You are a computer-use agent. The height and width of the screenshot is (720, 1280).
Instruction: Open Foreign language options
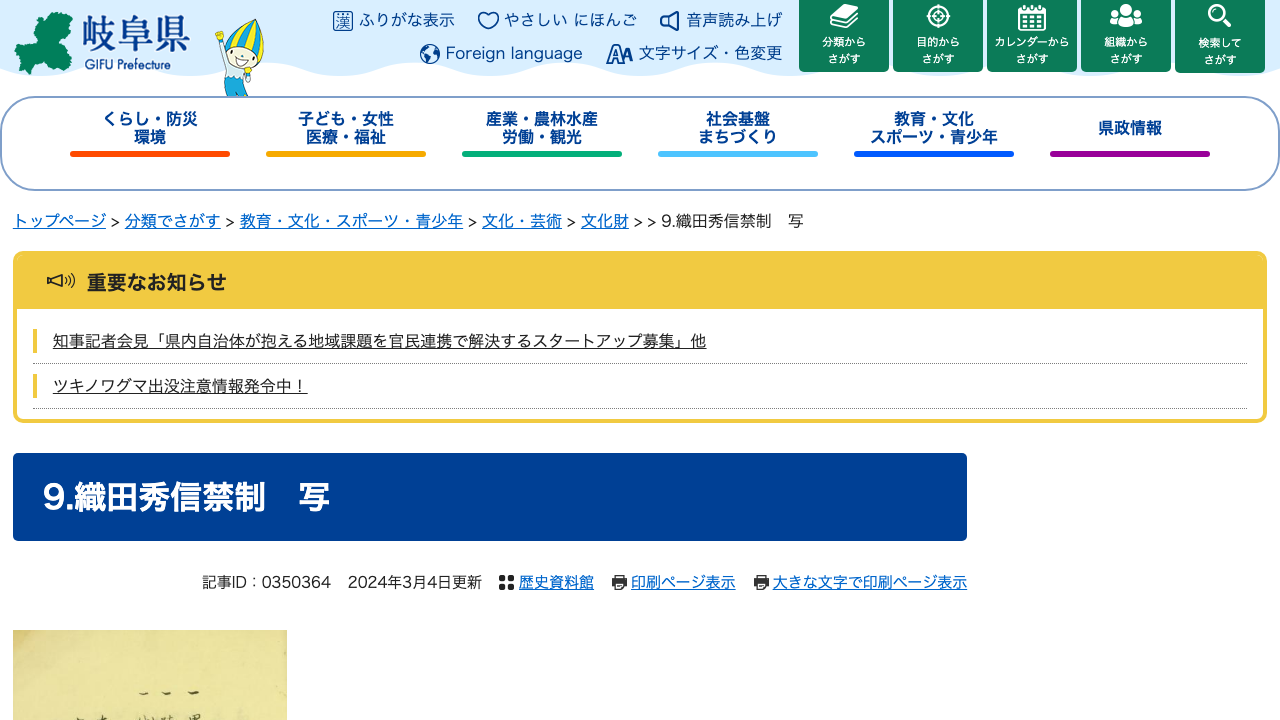(501, 54)
